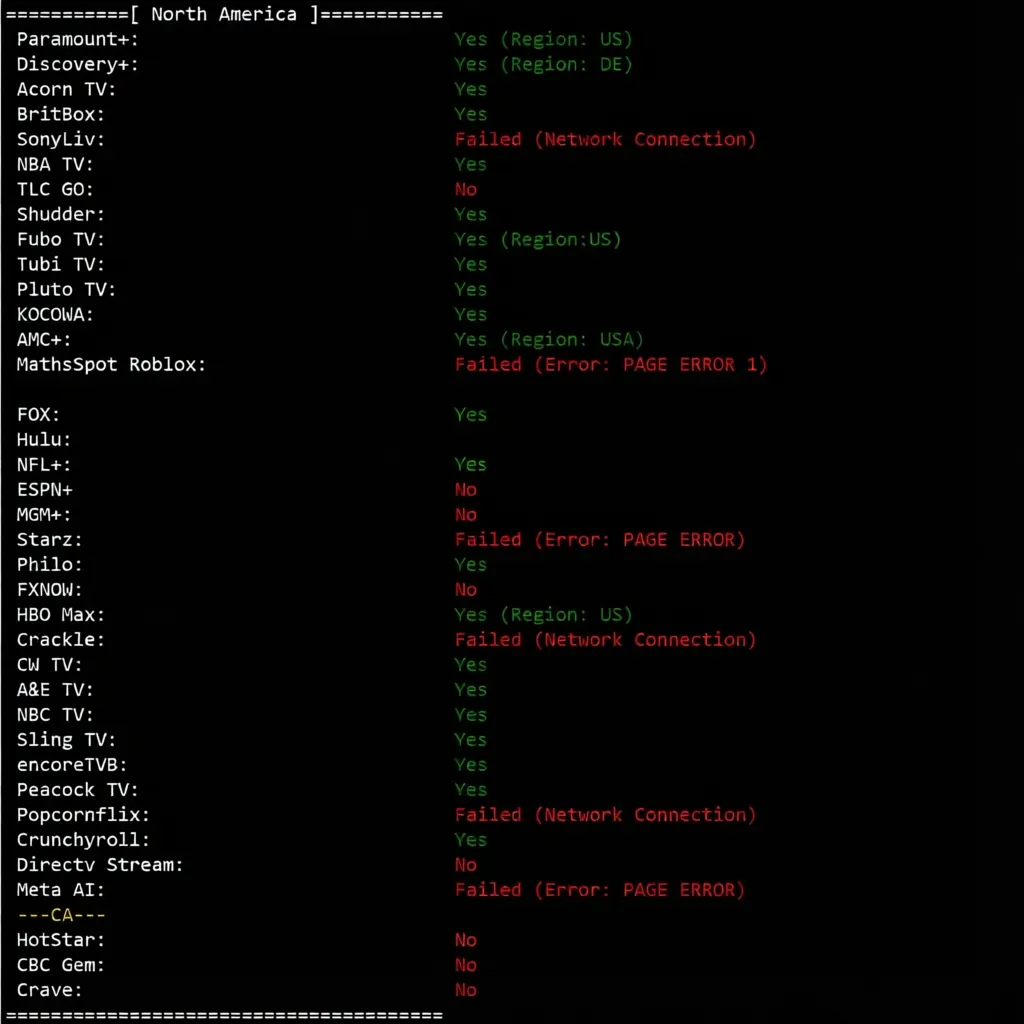Click the 'Starz:' label
The image size is (1024, 1024).
click(x=50, y=539)
